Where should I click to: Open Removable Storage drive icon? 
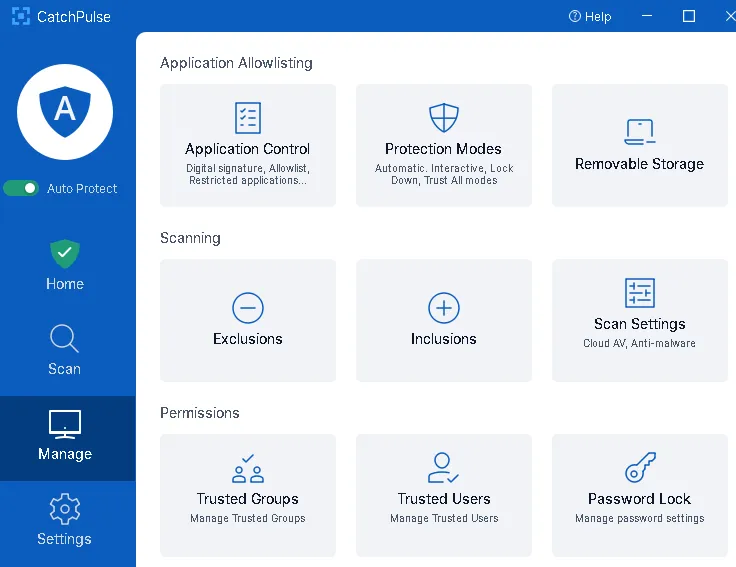point(639,131)
